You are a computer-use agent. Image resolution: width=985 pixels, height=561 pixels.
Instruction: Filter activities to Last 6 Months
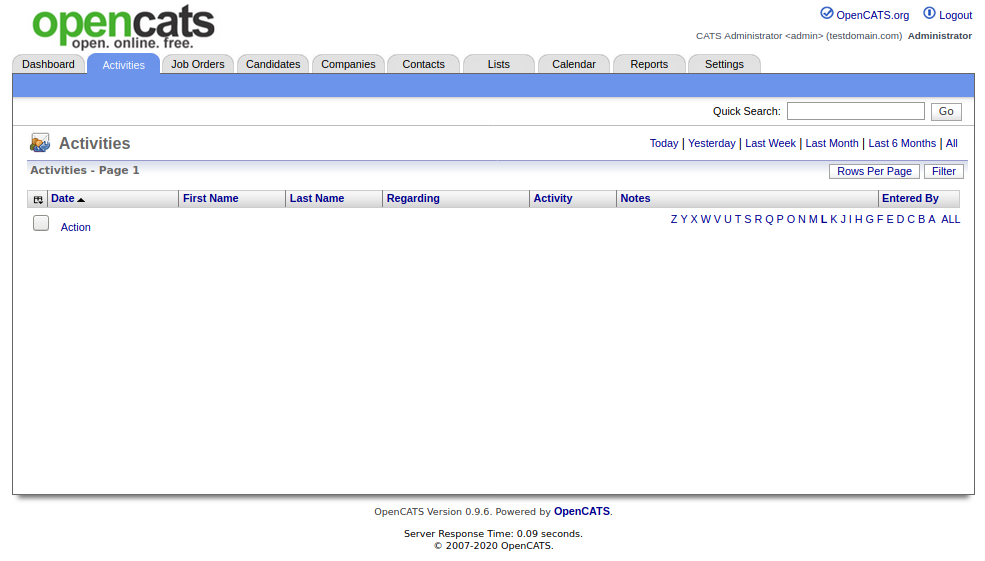pos(902,143)
